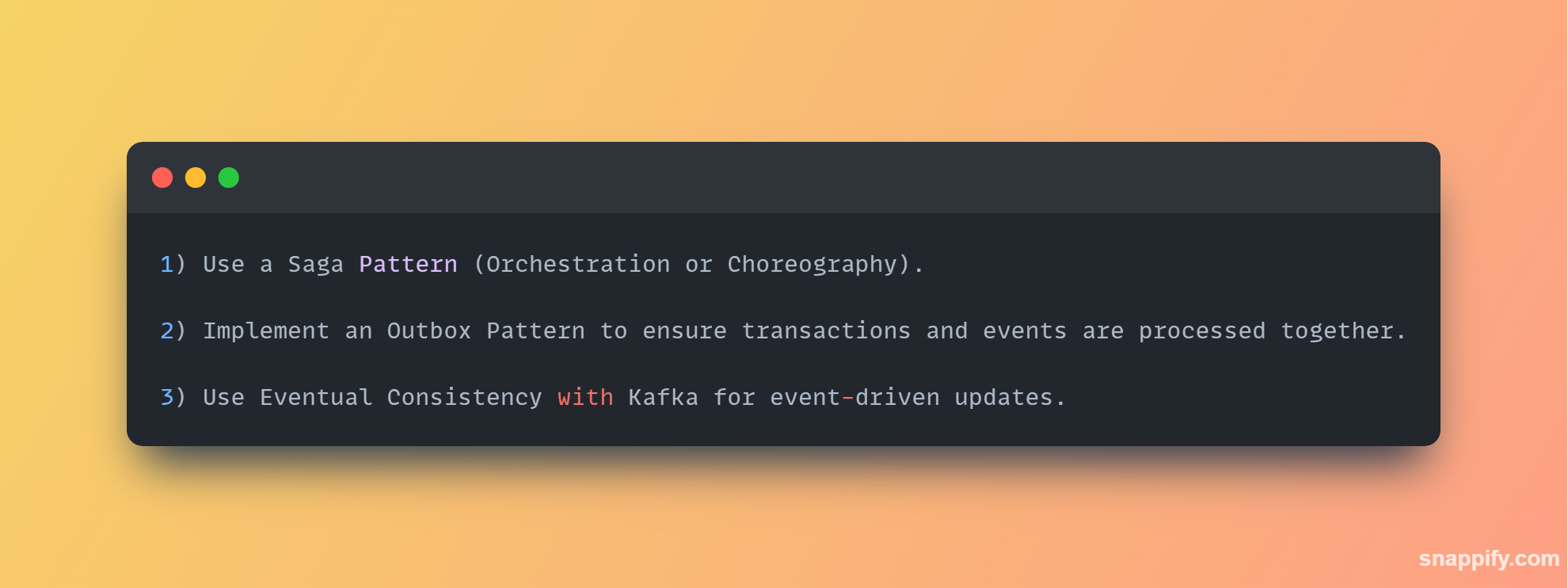Click the yellow minimize dot
Viewport: 1568px width, 588px height.
pos(196,178)
